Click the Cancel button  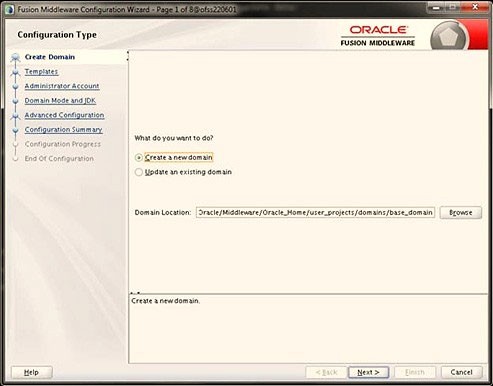point(461,372)
